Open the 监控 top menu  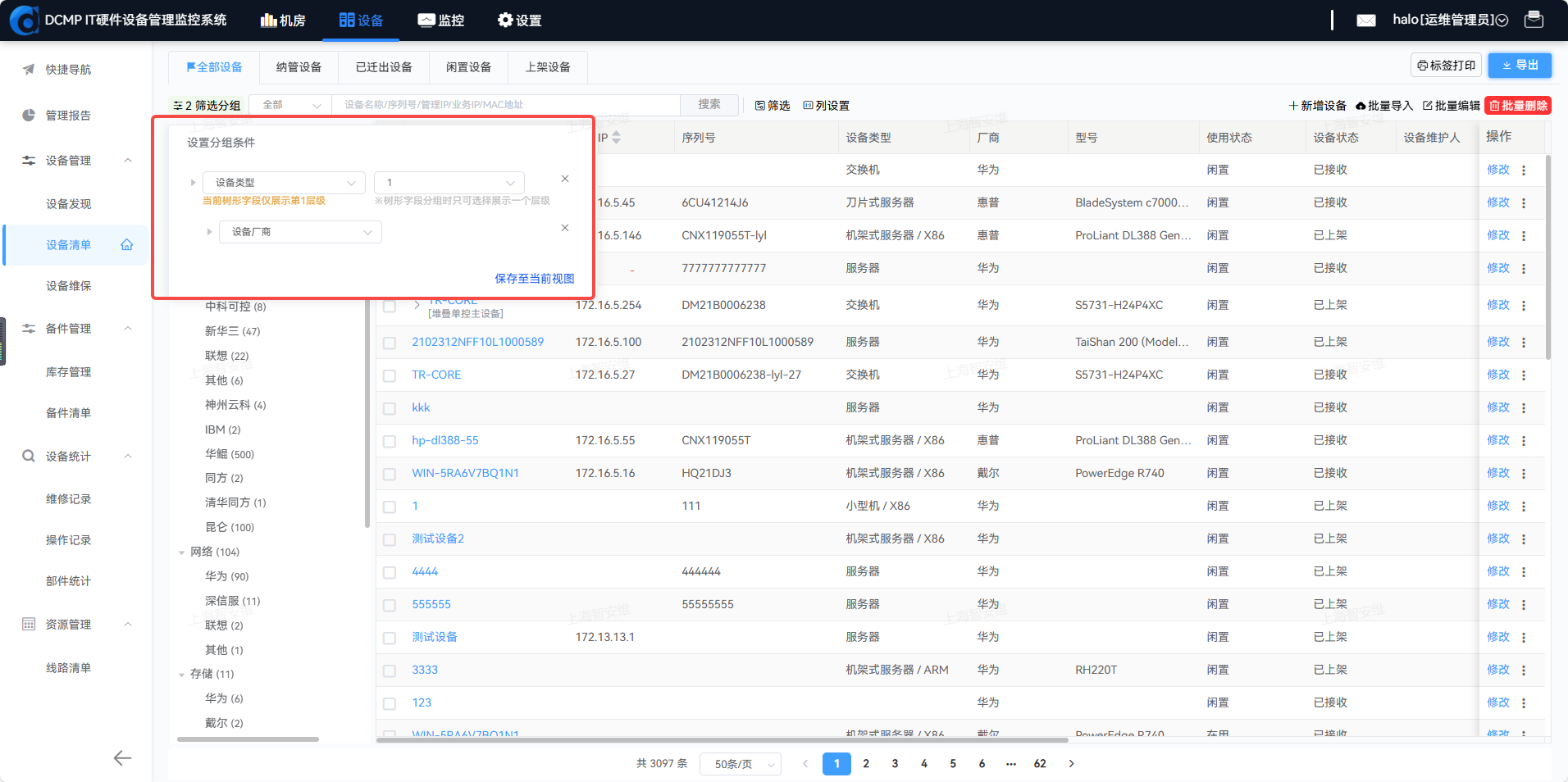click(441, 20)
